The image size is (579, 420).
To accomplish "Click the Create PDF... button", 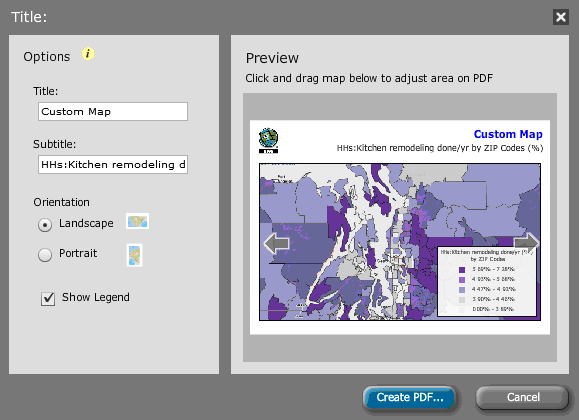I will pyautogui.click(x=410, y=397).
